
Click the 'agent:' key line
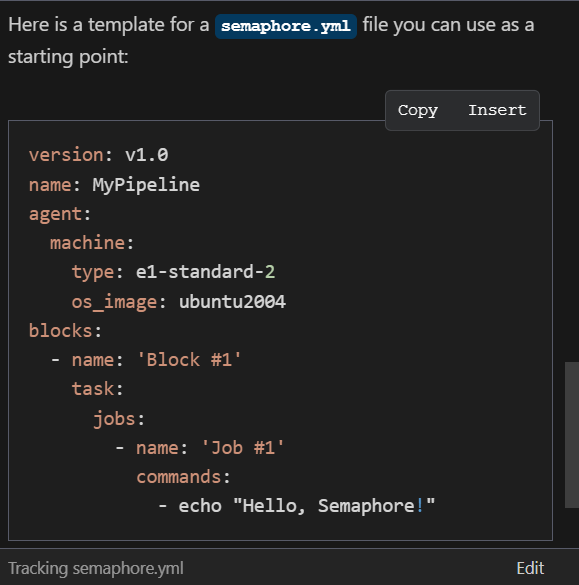pyautogui.click(x=60, y=214)
